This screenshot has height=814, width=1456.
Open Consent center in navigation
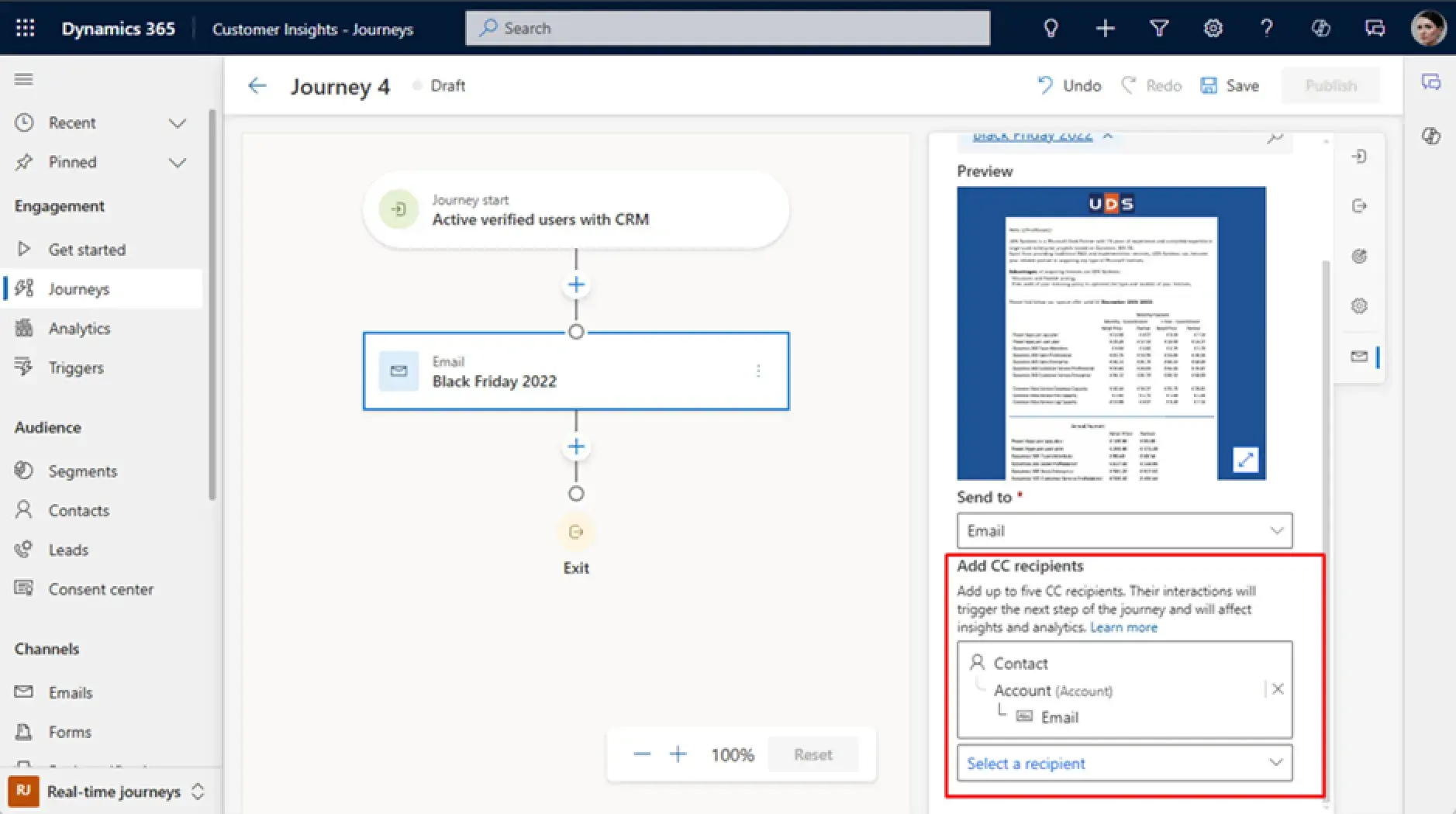pyautogui.click(x=102, y=590)
